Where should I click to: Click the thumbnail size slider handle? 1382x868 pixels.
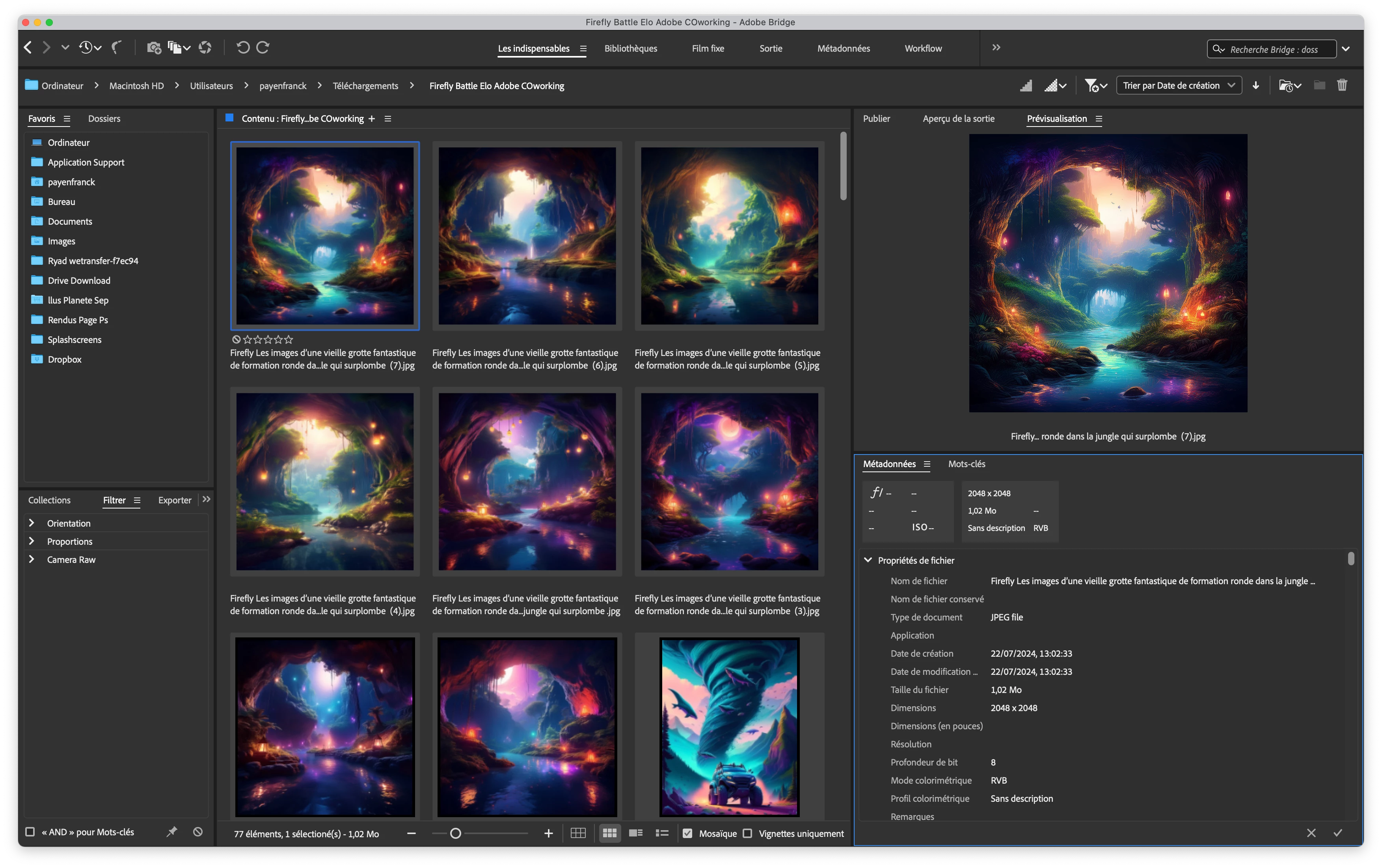(x=455, y=833)
